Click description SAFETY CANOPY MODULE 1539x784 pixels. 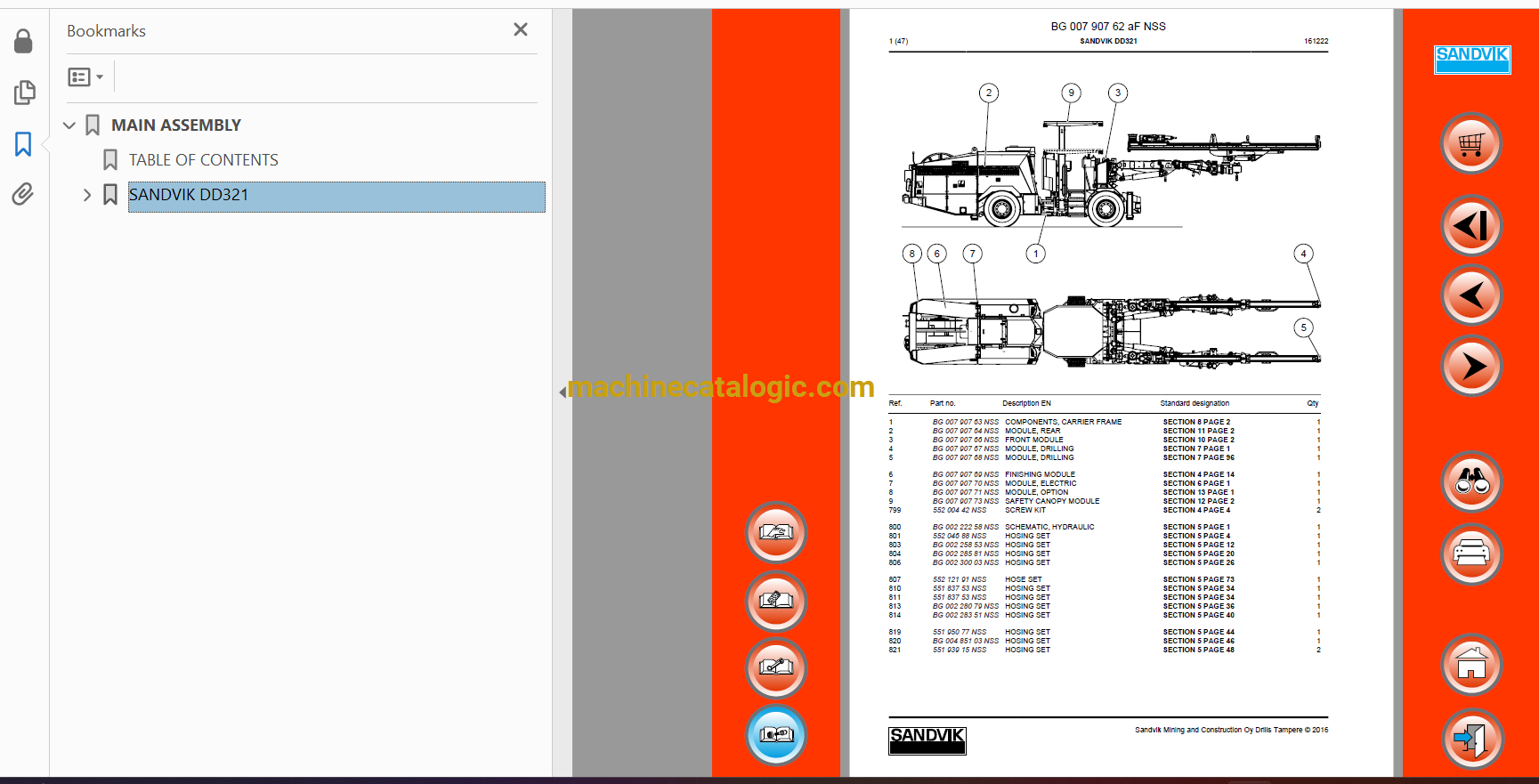pyautogui.click(x=1053, y=501)
